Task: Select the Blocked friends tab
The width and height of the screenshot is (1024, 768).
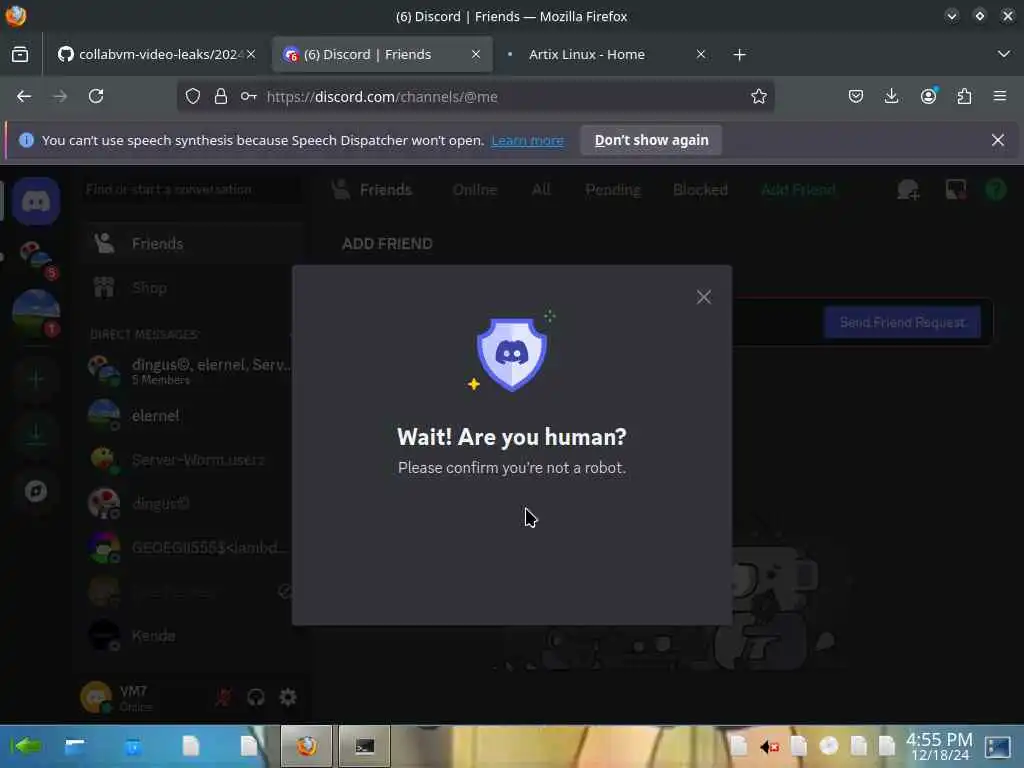Action: 700,190
